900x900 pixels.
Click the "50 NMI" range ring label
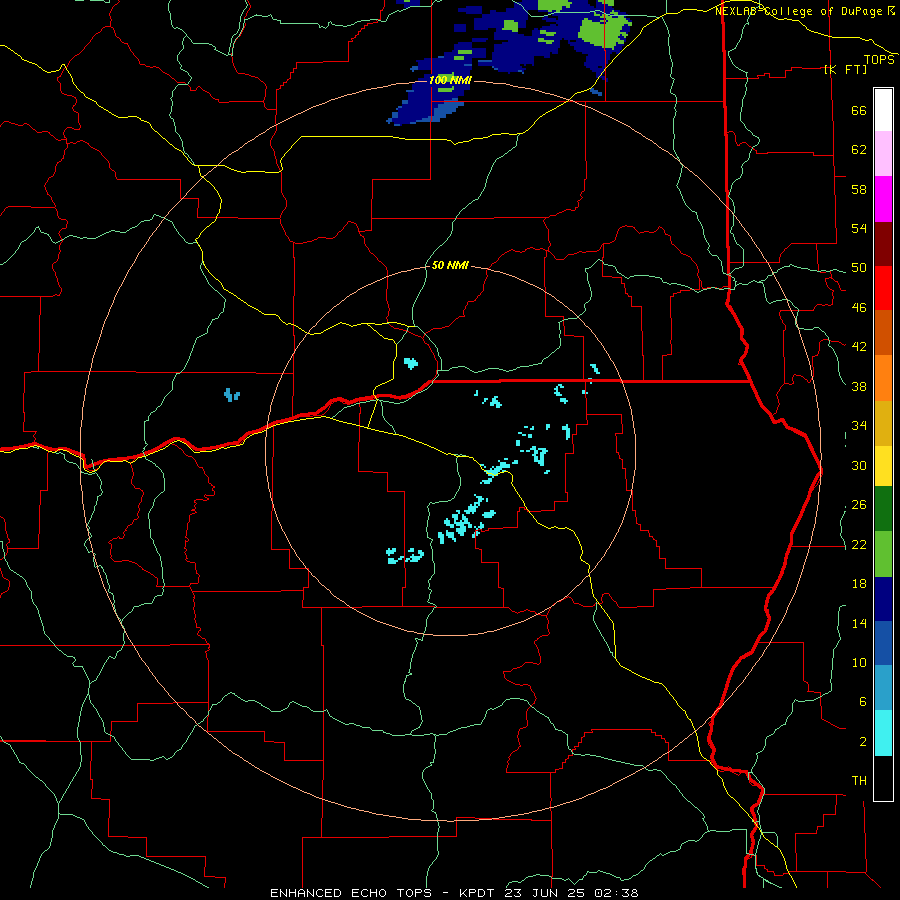[x=449, y=265]
